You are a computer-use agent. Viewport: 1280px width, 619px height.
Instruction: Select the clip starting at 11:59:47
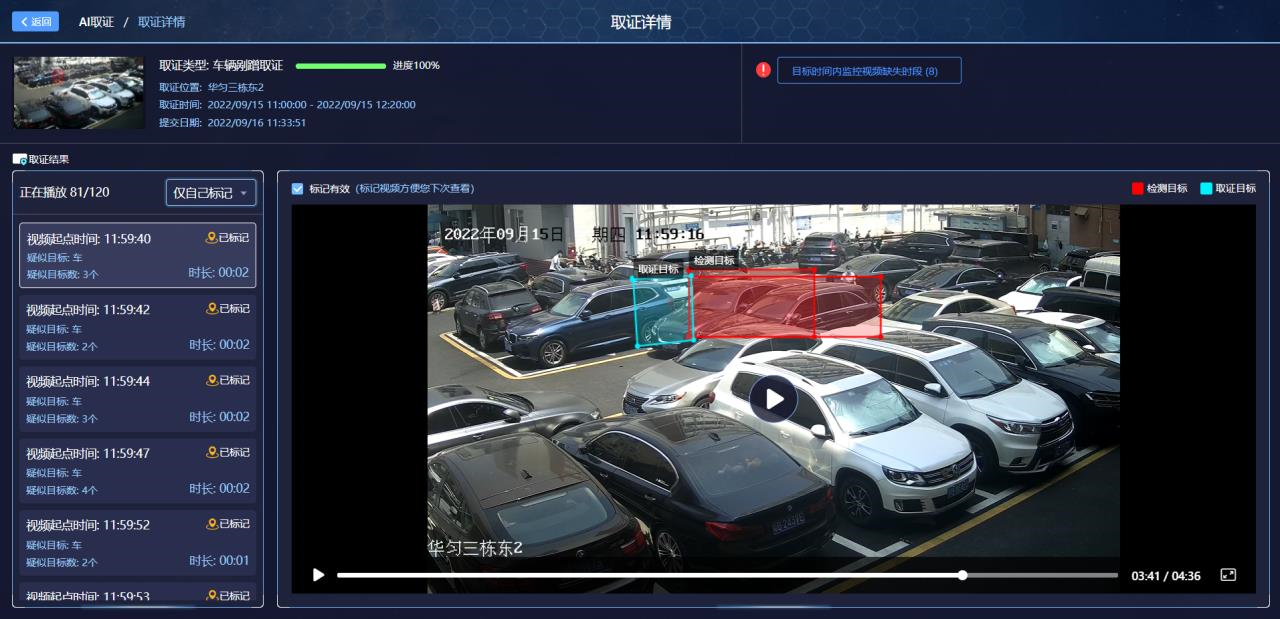coord(138,471)
